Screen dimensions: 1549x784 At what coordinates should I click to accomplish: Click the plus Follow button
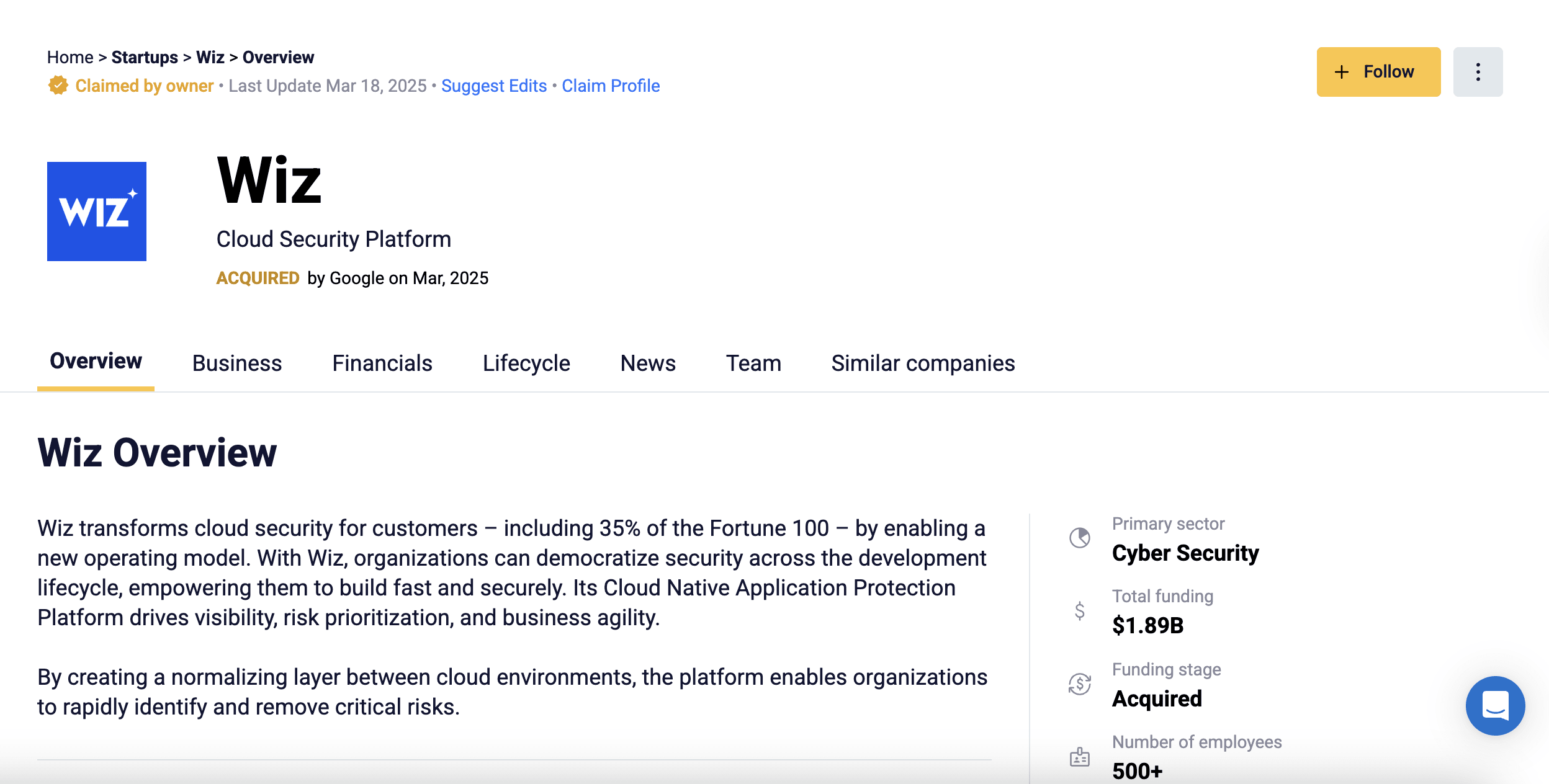click(1378, 72)
